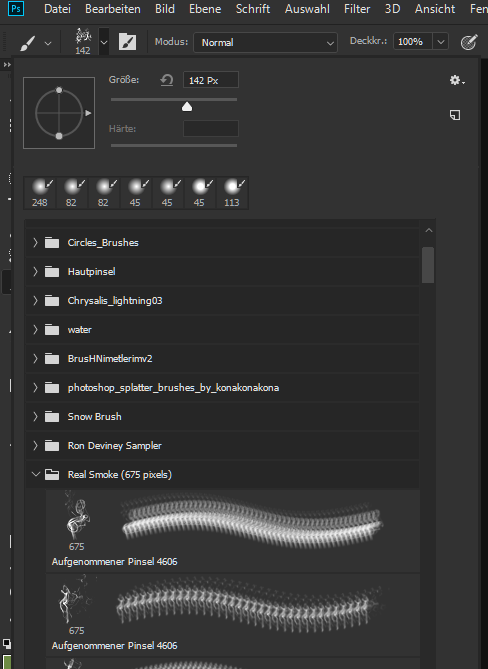The height and width of the screenshot is (669, 488).
Task: Click the water folder icon
Action: [52, 329]
